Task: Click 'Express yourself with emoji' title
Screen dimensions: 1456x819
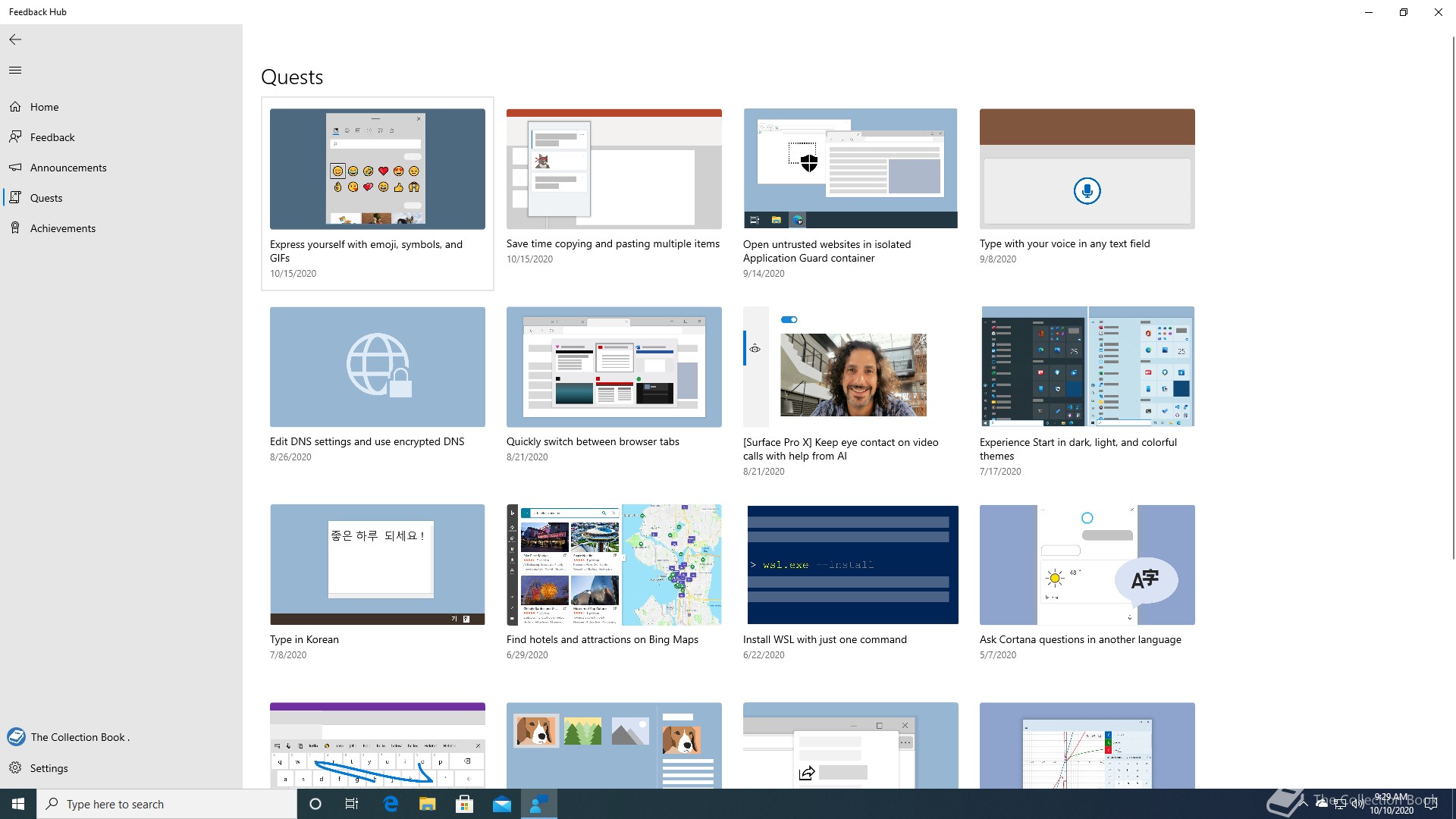Action: coord(366,251)
